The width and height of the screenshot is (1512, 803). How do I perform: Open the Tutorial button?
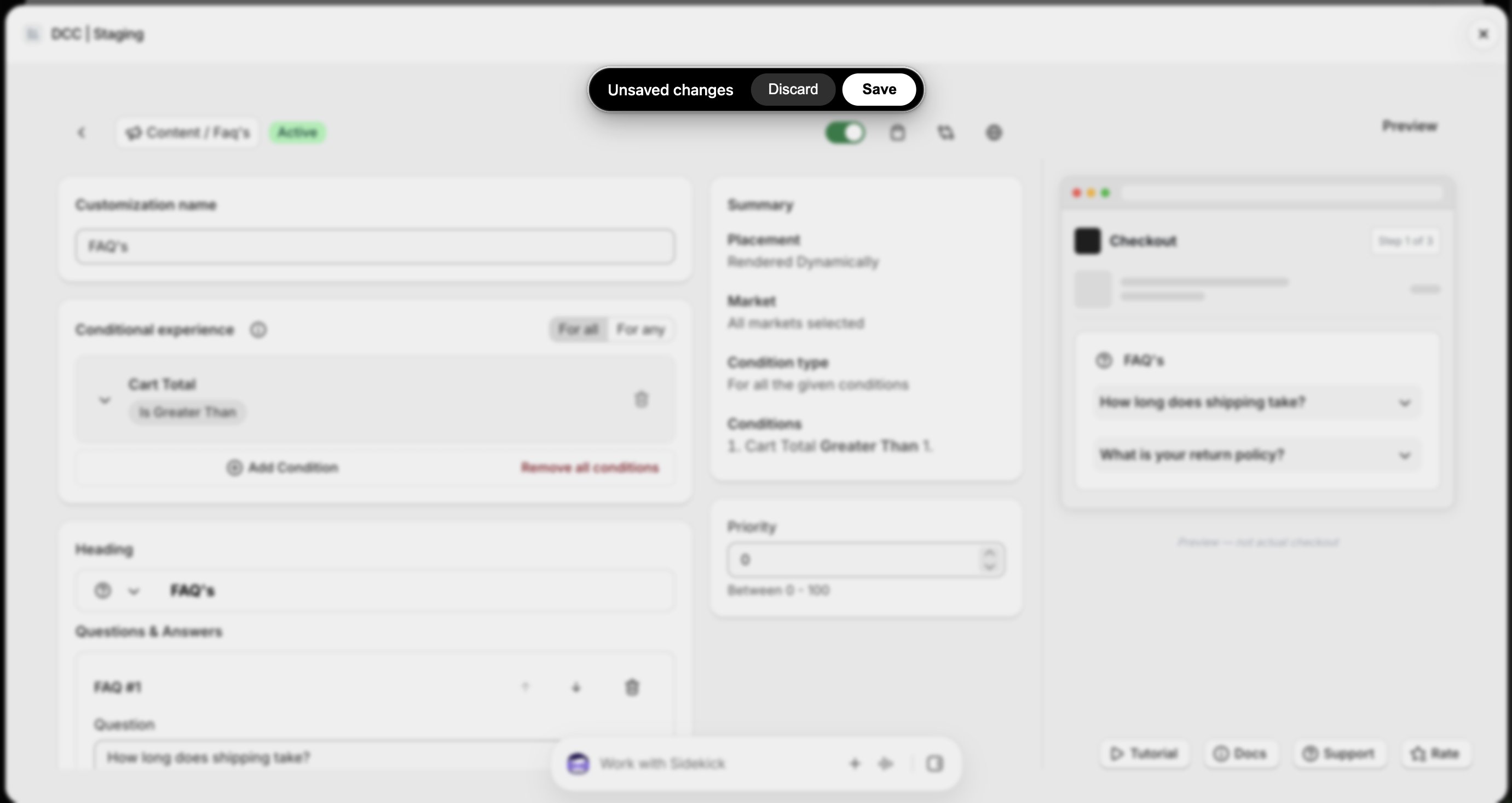point(1145,754)
